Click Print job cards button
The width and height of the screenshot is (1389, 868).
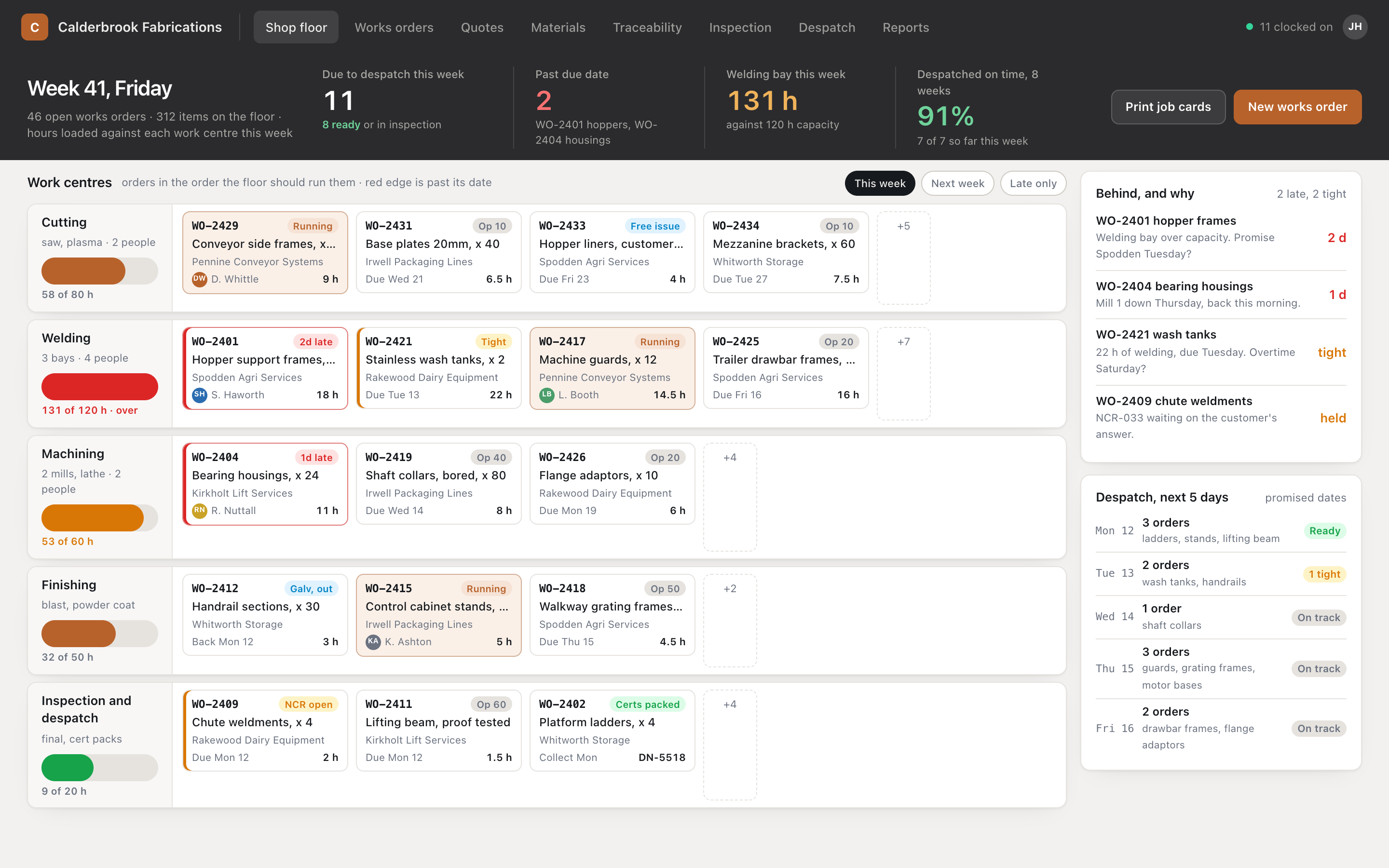1168,107
